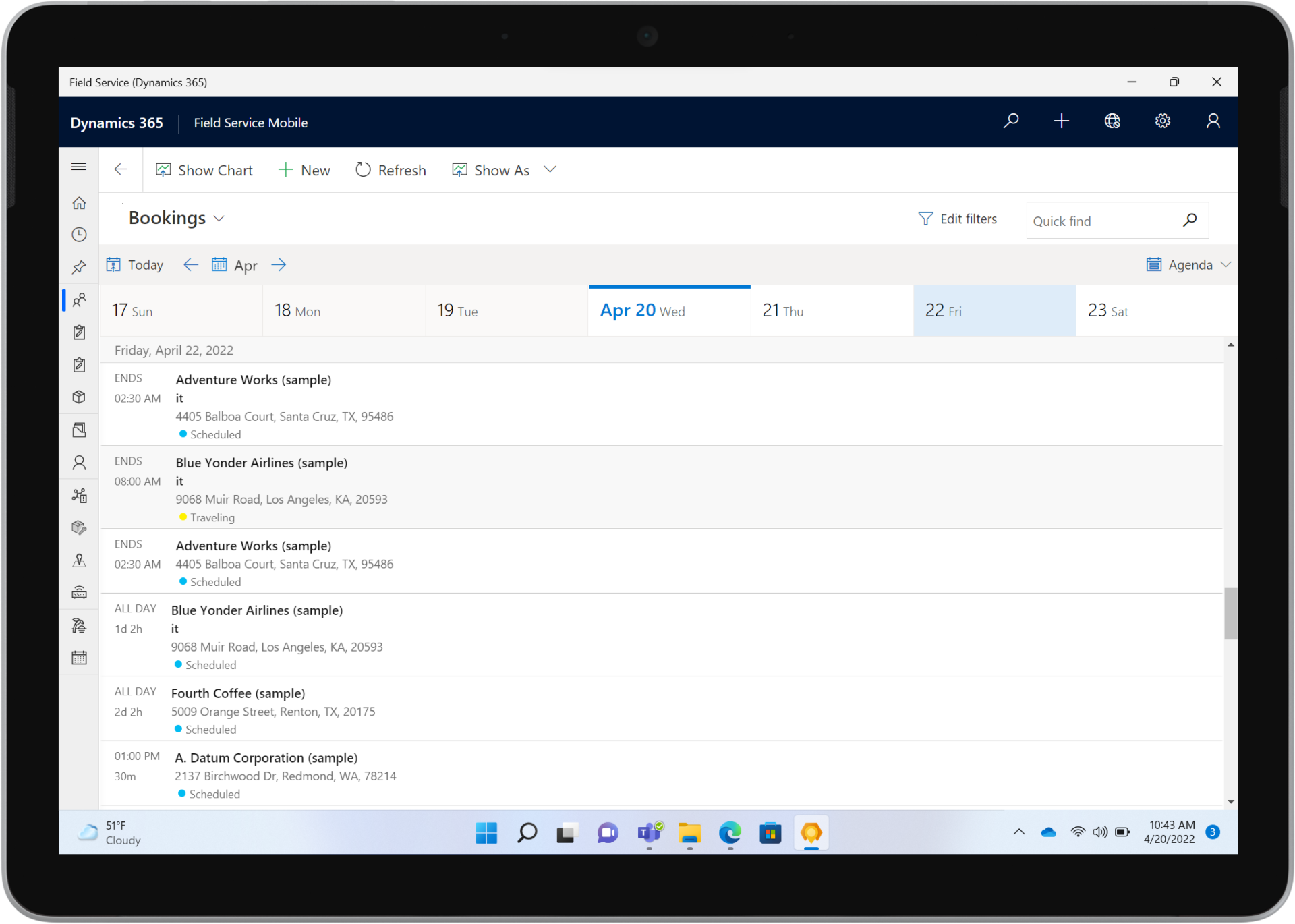
Task: Expand the Show As options chevron
Action: click(550, 169)
